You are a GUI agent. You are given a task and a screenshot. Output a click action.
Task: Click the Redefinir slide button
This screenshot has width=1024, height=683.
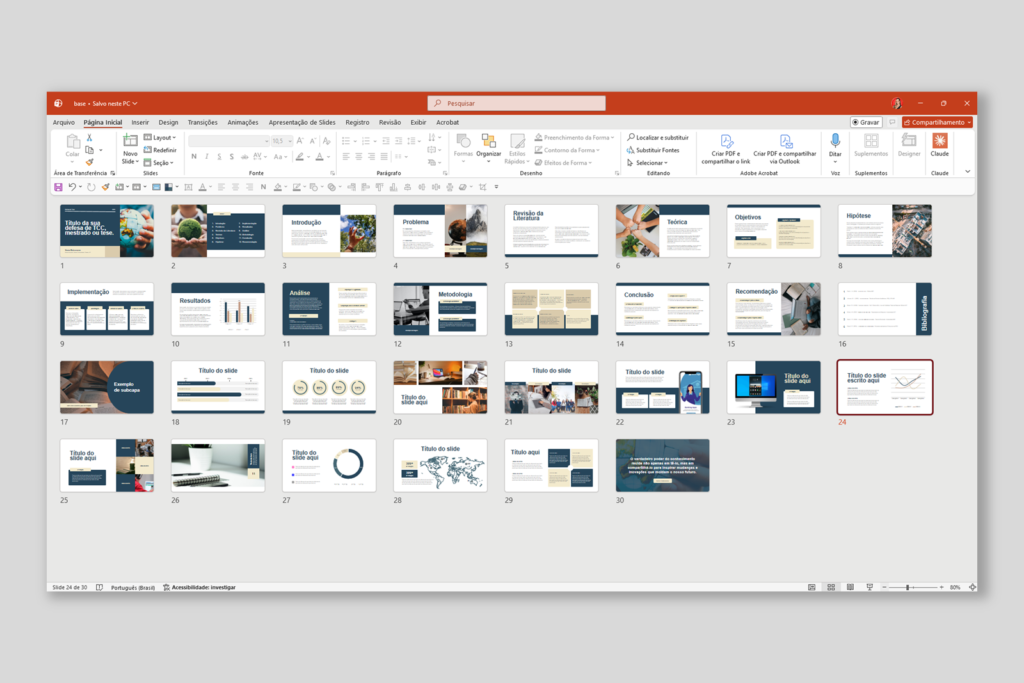160,150
